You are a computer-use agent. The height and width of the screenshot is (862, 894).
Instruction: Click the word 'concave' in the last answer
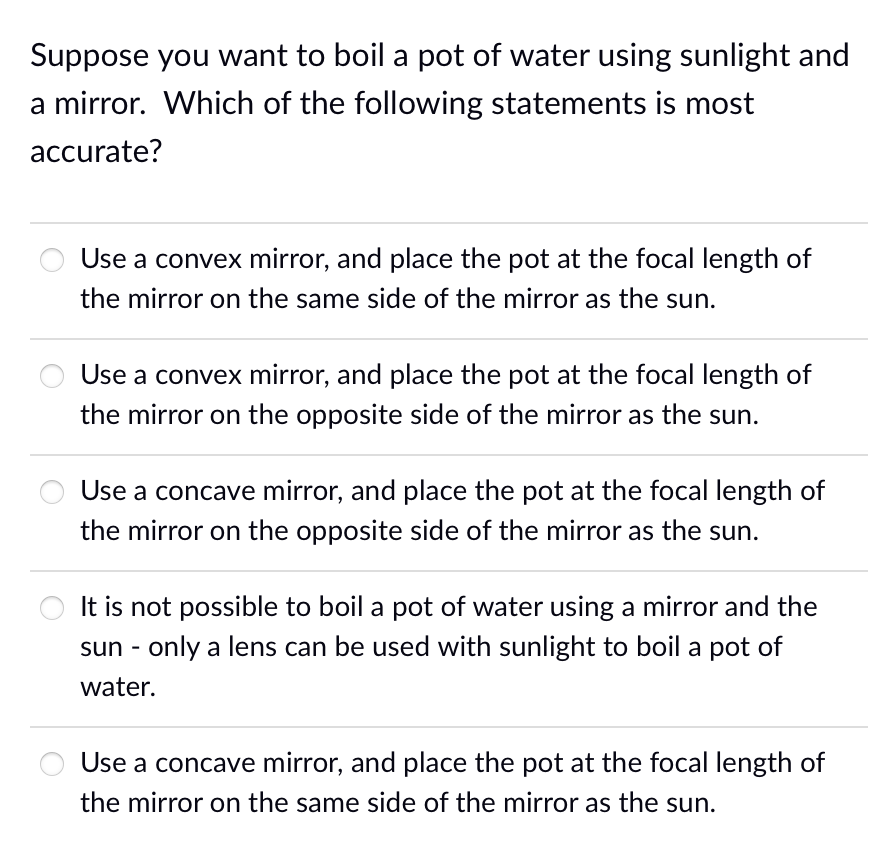[205, 764]
